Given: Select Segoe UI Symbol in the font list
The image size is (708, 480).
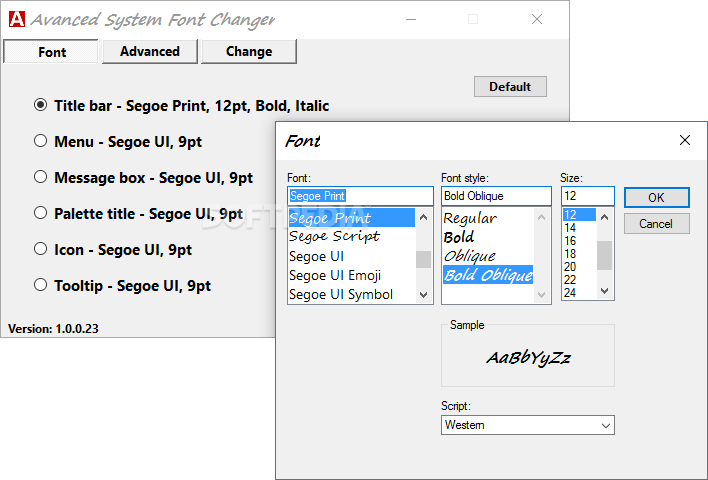Looking at the screenshot, I should [352, 294].
